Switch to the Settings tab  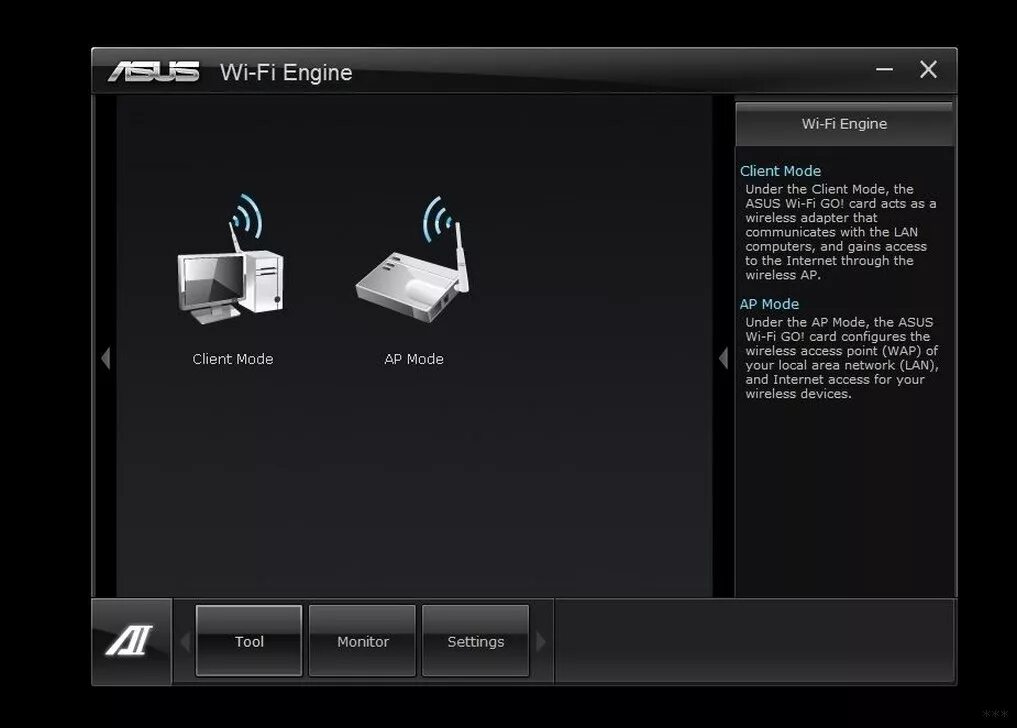click(x=476, y=641)
